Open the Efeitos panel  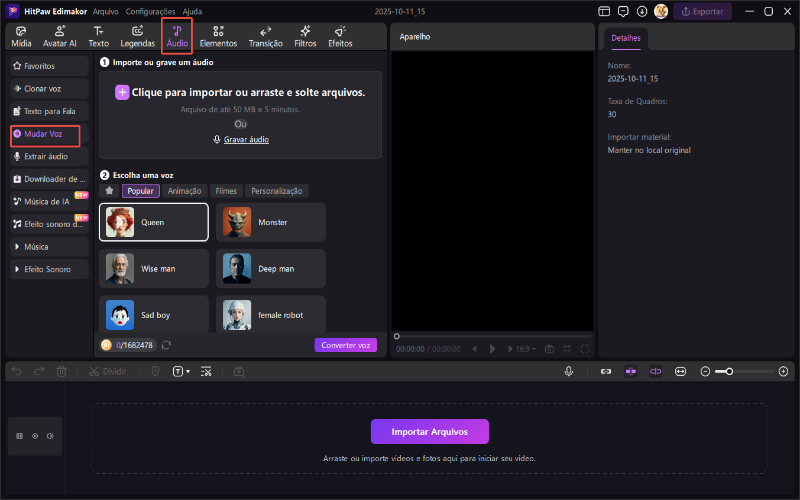click(x=340, y=37)
